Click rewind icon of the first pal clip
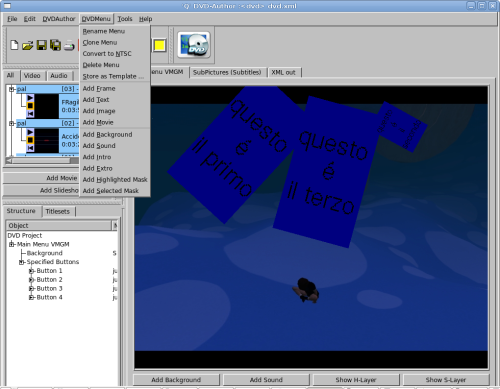The height and width of the screenshot is (389, 500). (30, 114)
